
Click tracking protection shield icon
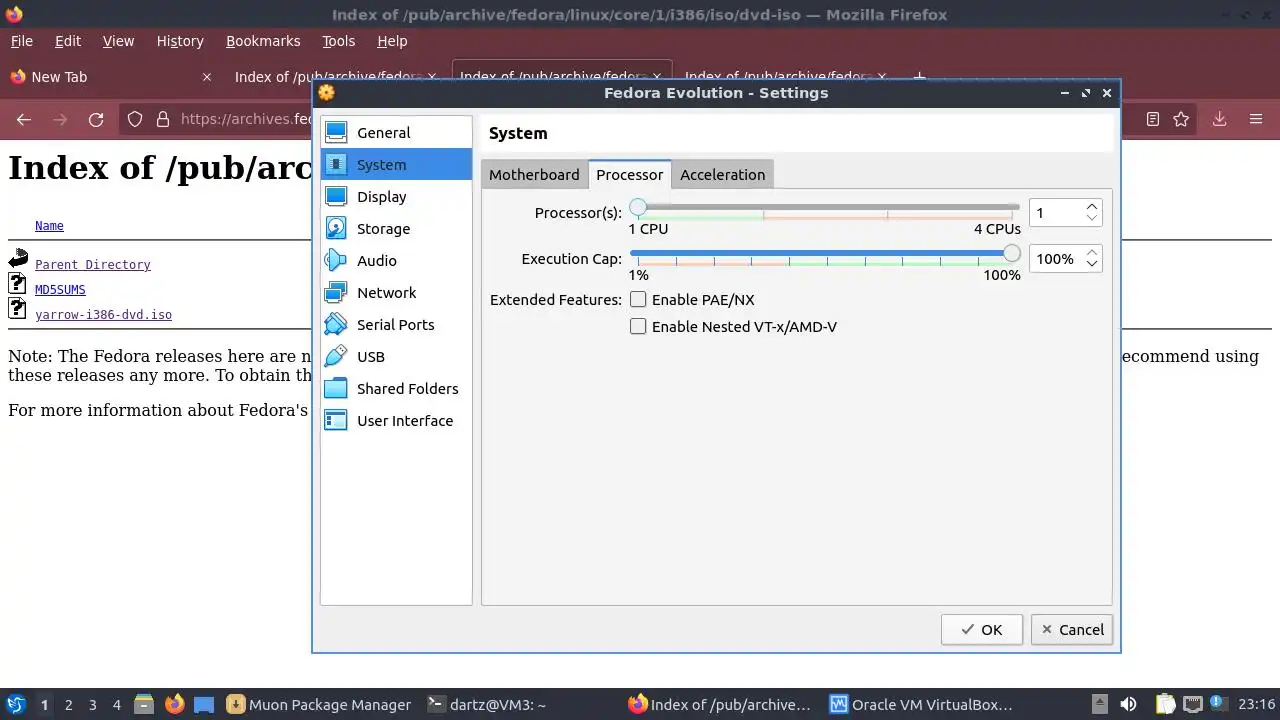135,119
